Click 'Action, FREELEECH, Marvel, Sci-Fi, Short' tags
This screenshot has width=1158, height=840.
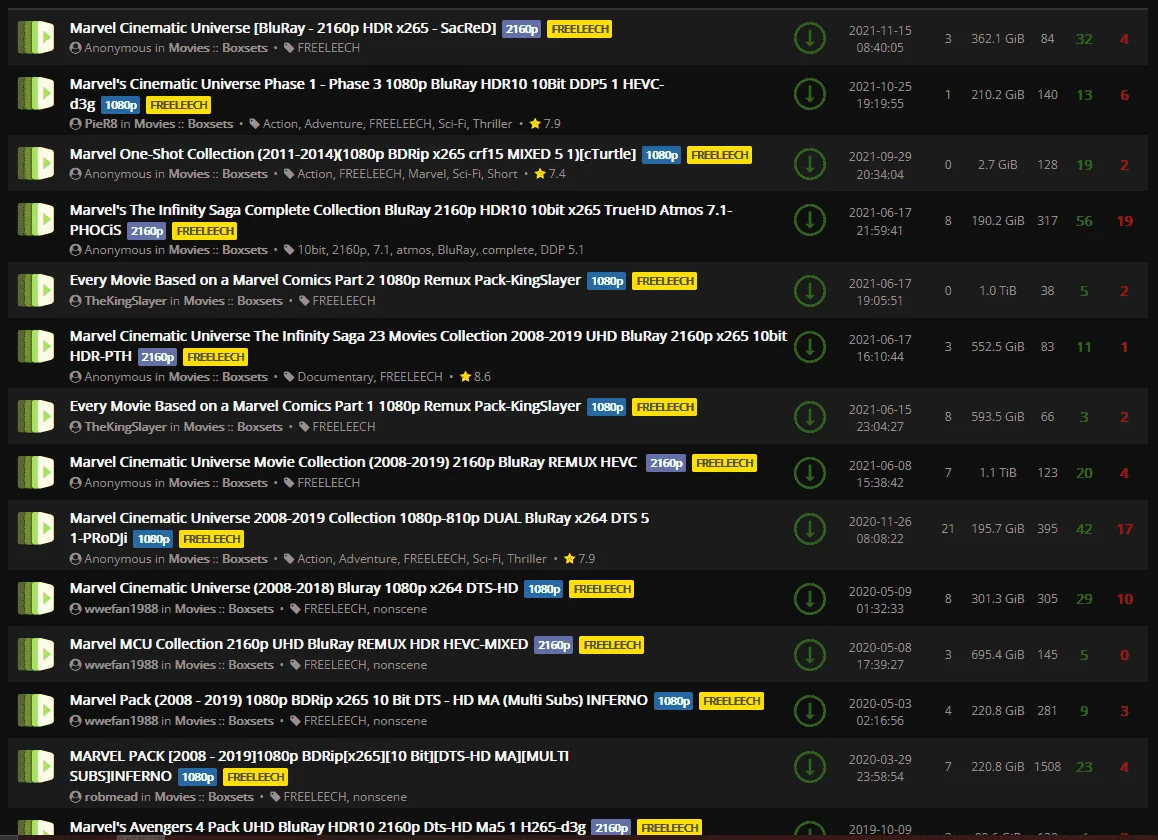[407, 174]
